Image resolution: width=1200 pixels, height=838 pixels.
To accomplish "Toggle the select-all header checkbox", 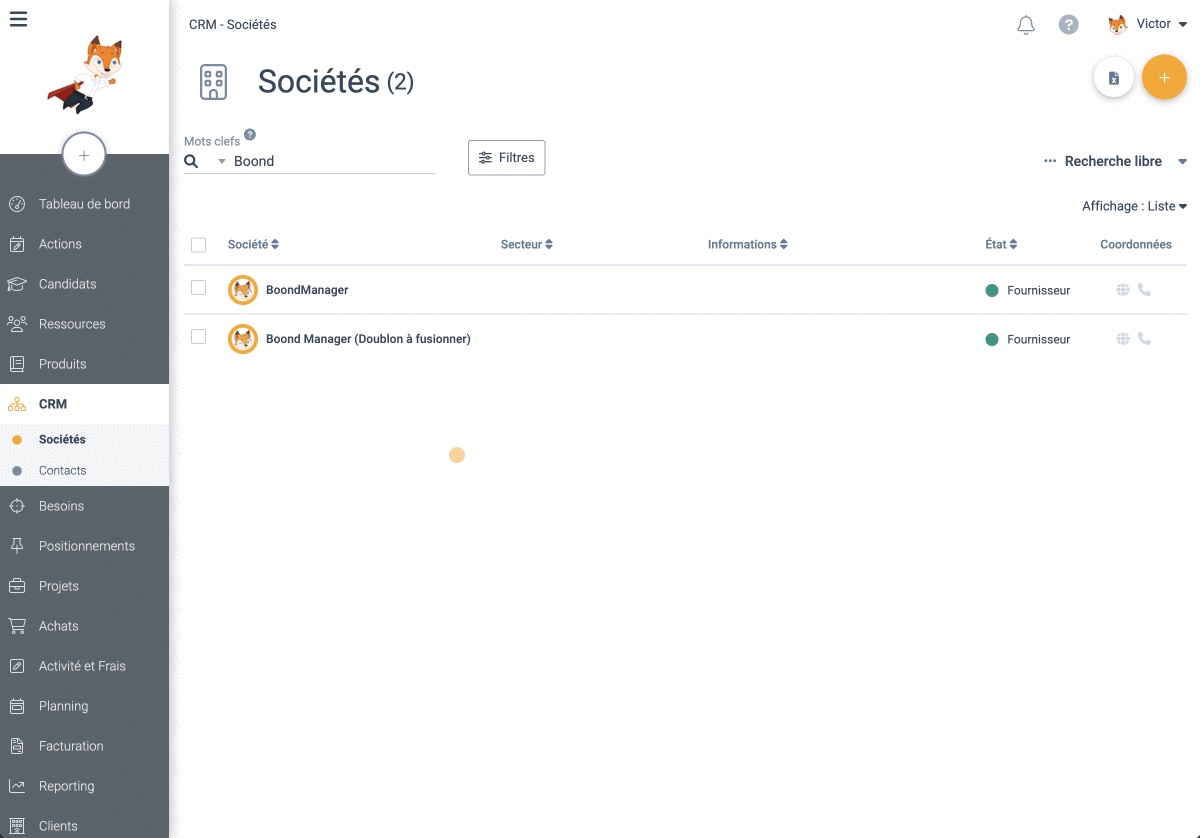I will pos(198,245).
